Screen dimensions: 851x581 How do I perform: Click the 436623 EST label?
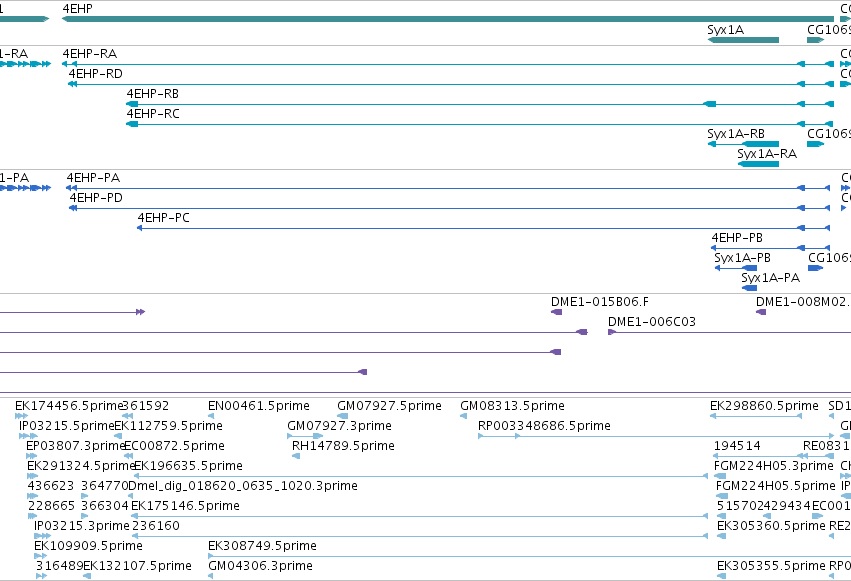tap(50, 486)
